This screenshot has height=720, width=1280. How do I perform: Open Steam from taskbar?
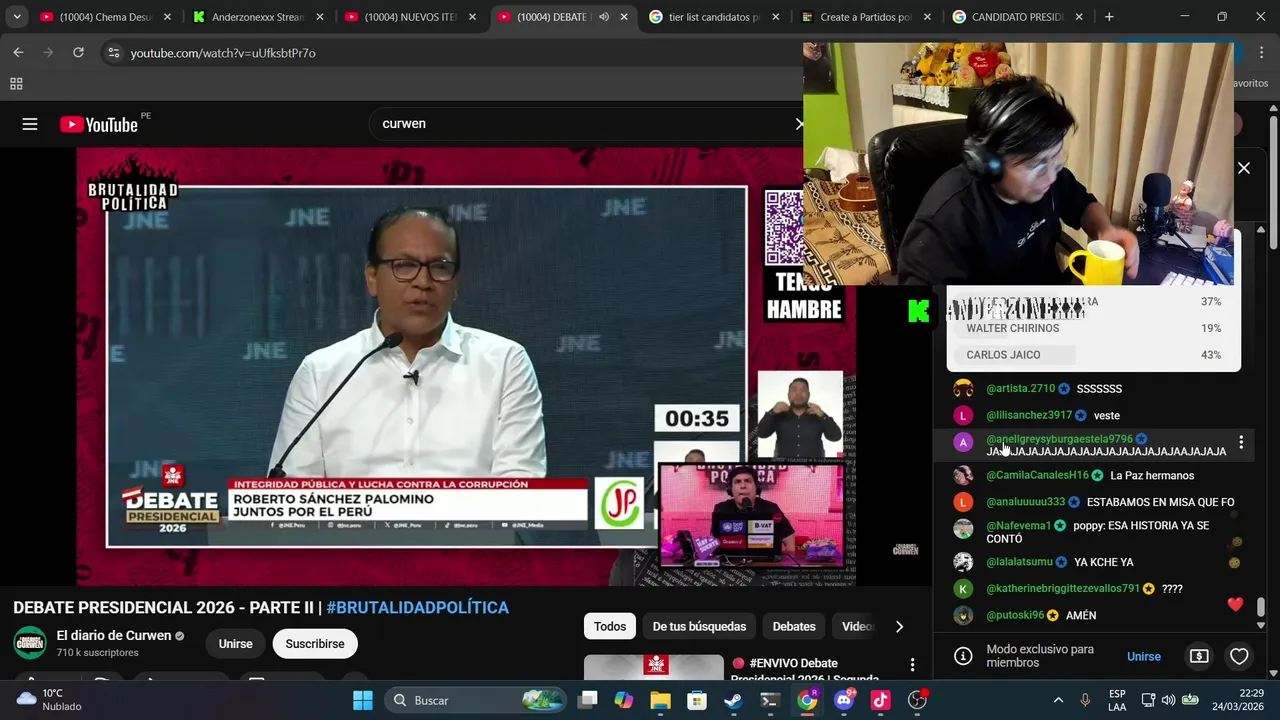tap(733, 700)
